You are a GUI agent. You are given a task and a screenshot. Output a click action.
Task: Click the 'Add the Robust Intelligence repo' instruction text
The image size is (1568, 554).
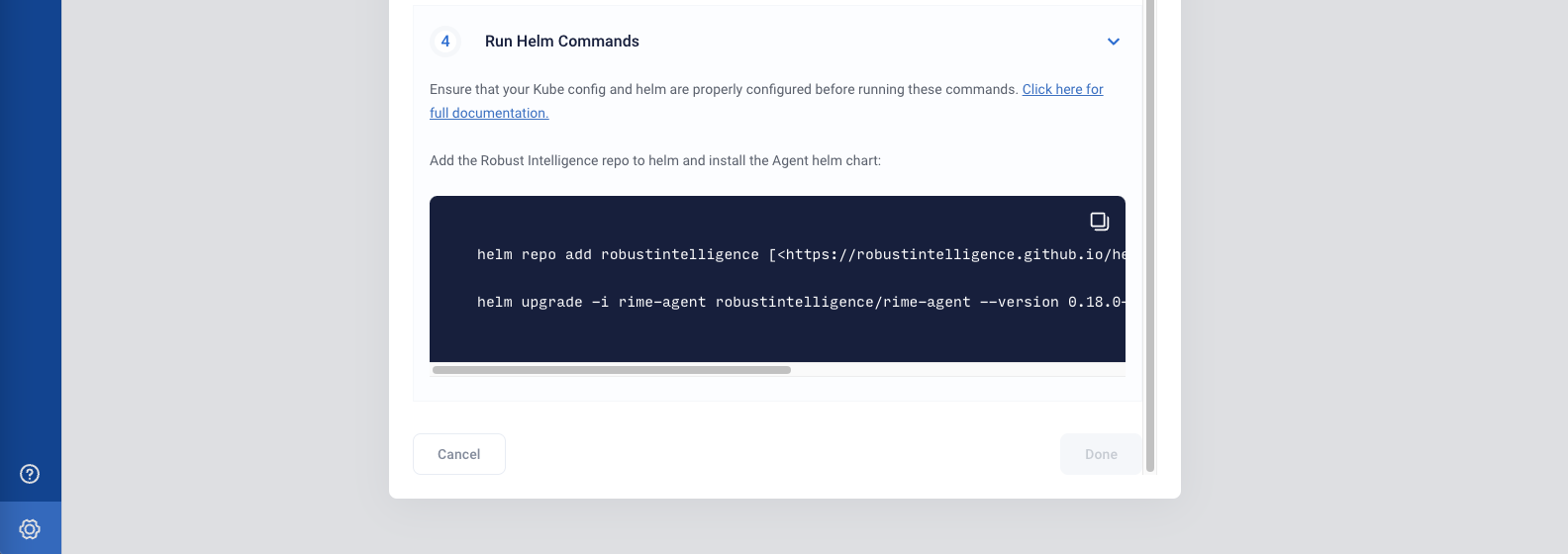[x=655, y=160]
